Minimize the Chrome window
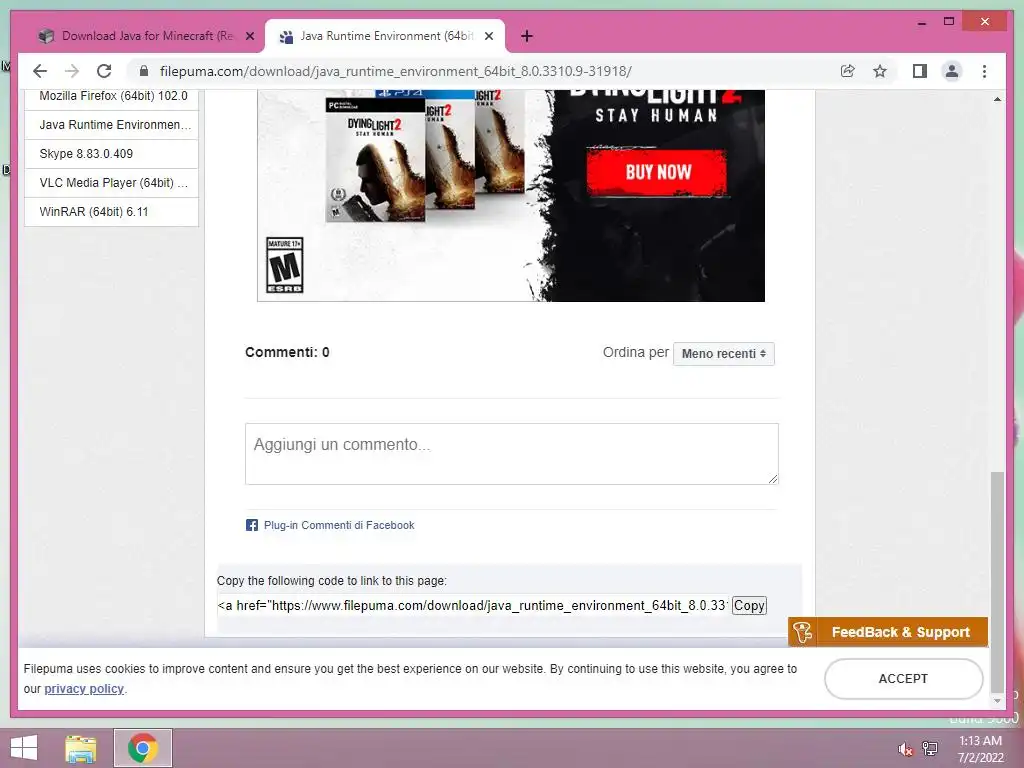The image size is (1024, 768). (x=921, y=23)
